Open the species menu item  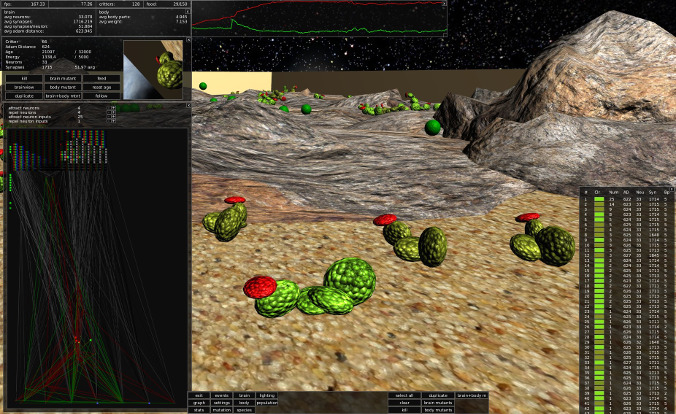click(x=245, y=410)
